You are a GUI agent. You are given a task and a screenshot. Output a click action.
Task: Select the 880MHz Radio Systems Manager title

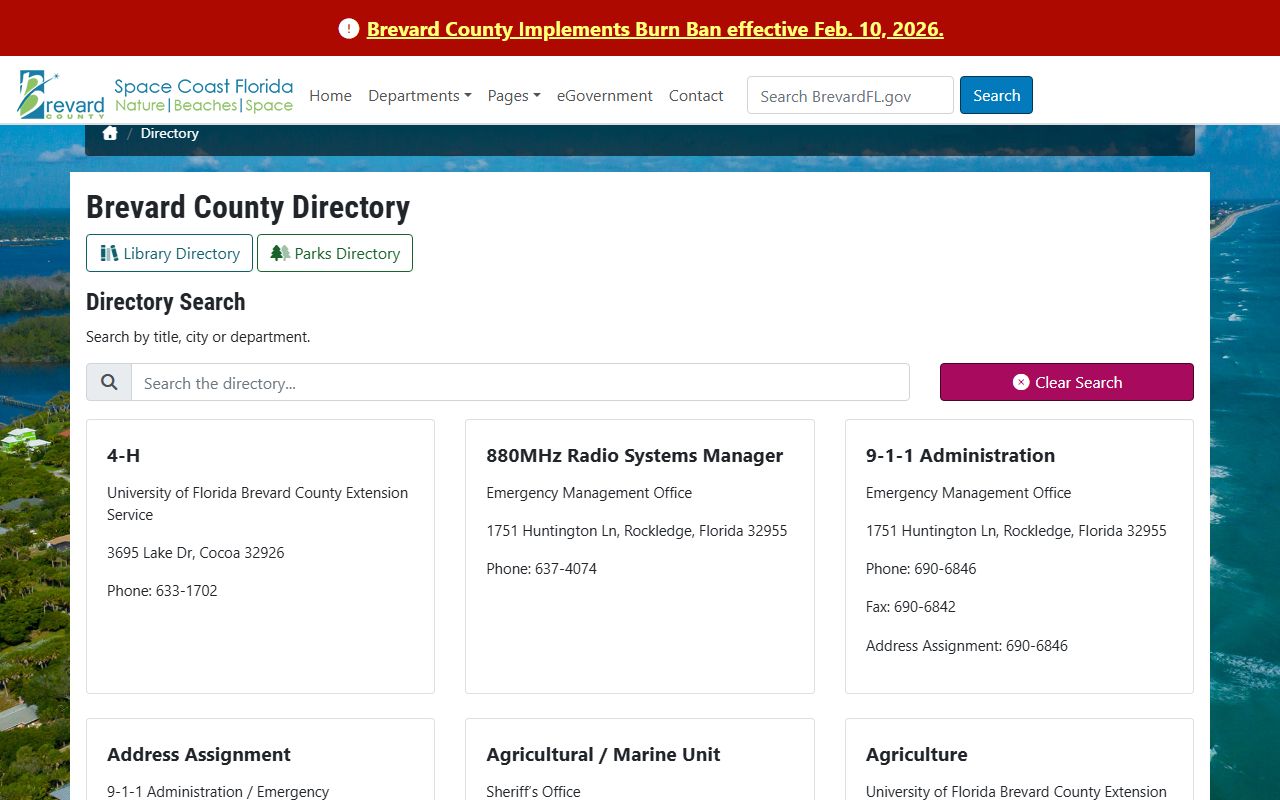tap(635, 455)
